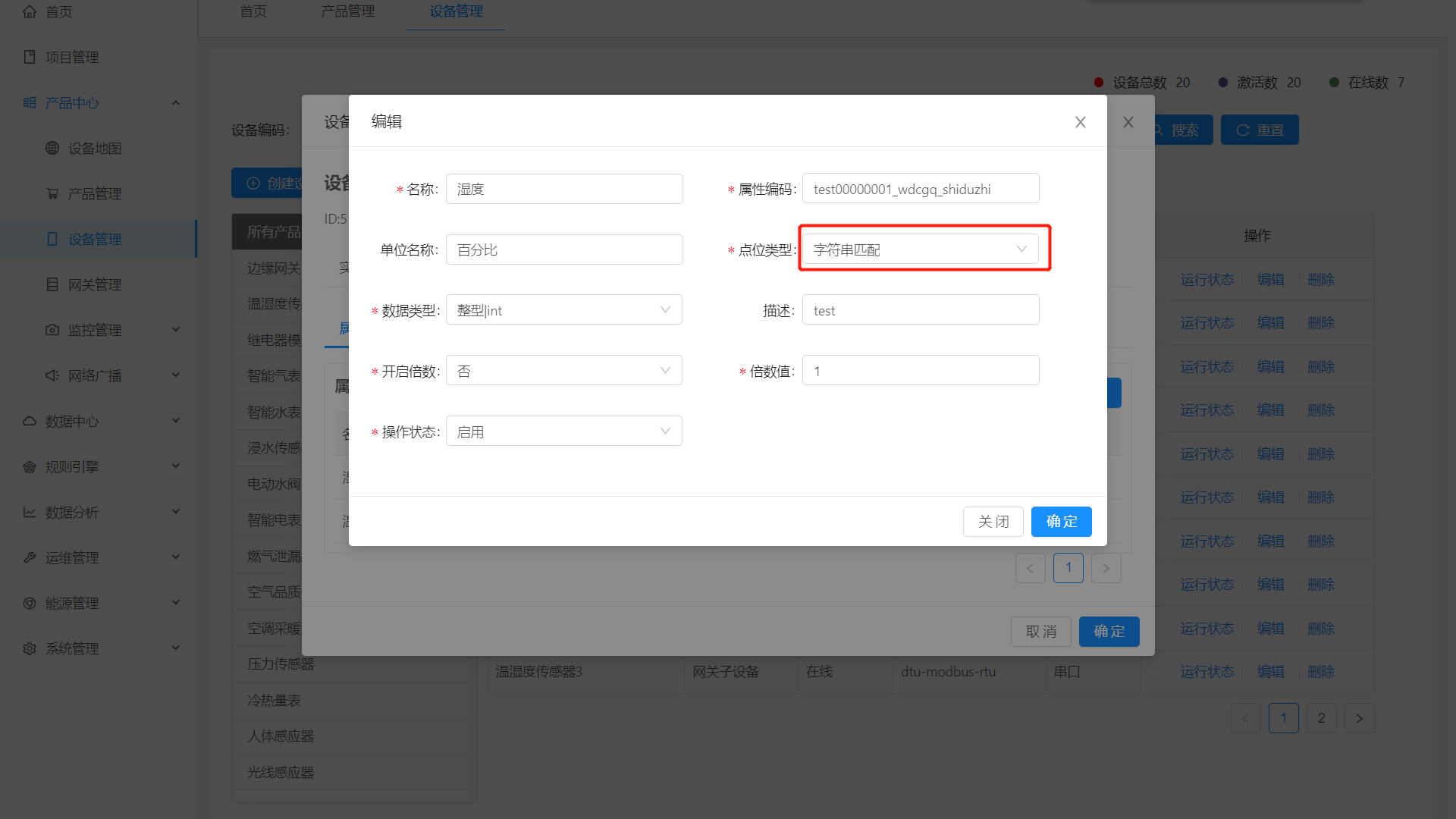
Task: Open 数据中心 via its cloud icon
Action: click(30, 420)
